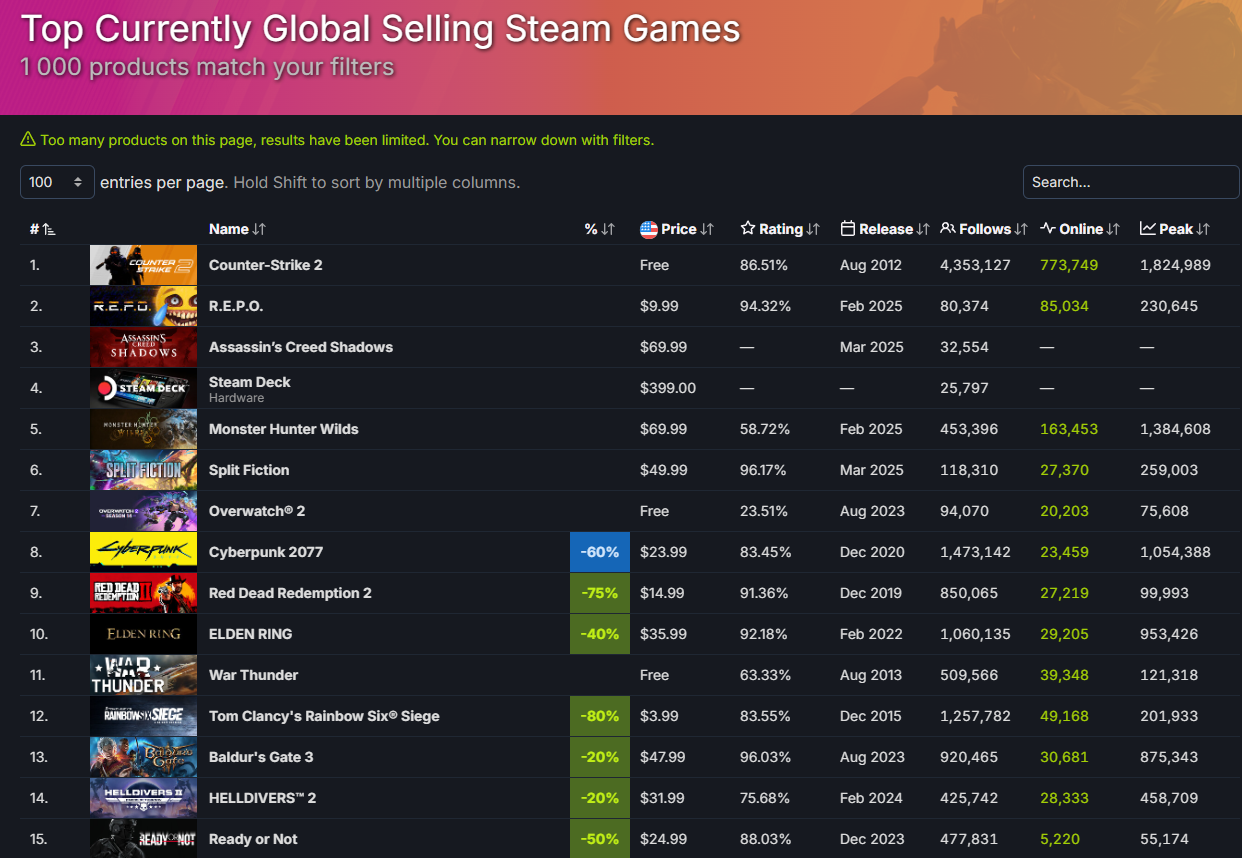Sort by the Peak column header
Viewport: 1242px width, 858px height.
point(1175,229)
